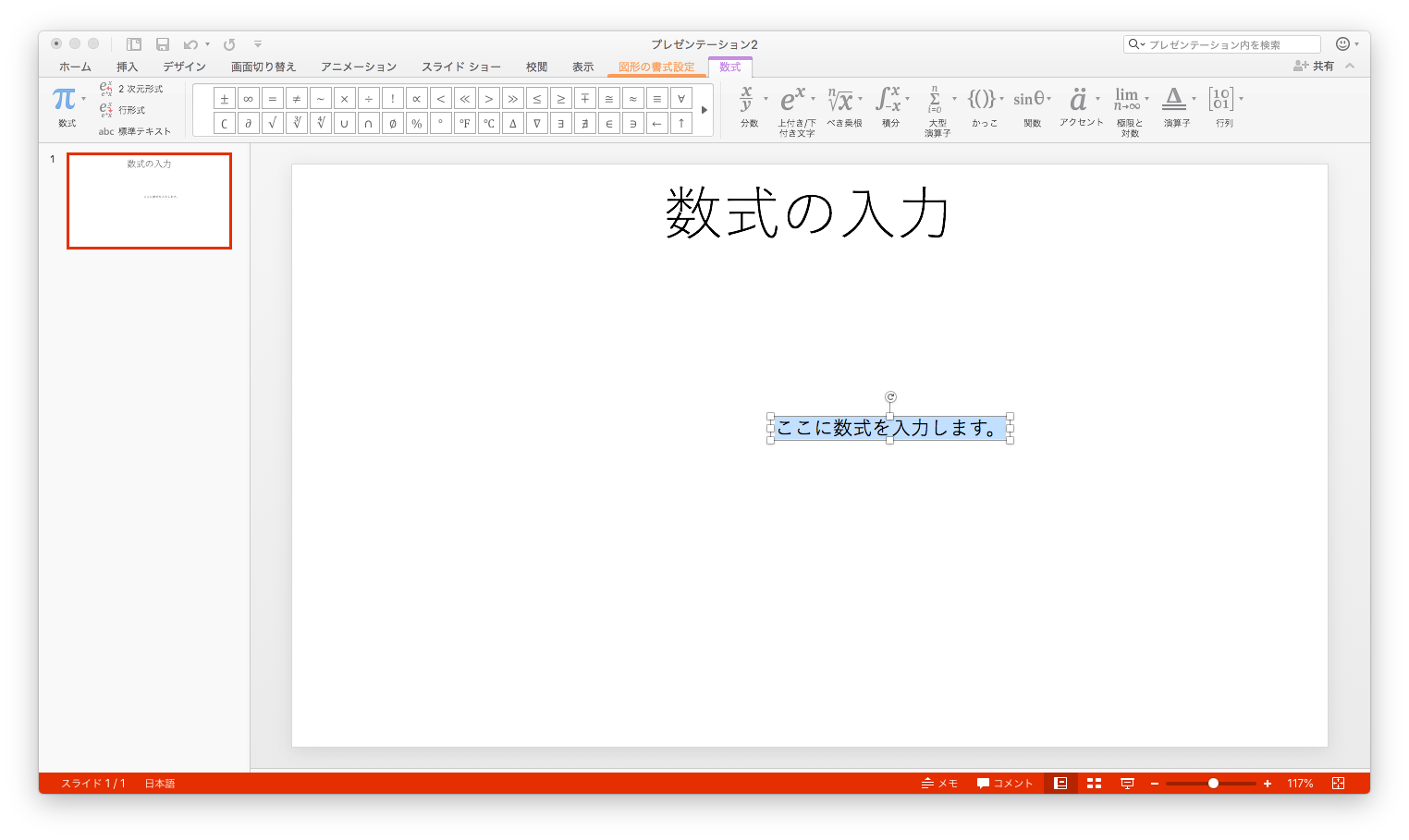1409x840 pixels.
Task: Toggle the メモ notes pane
Action: [x=939, y=784]
